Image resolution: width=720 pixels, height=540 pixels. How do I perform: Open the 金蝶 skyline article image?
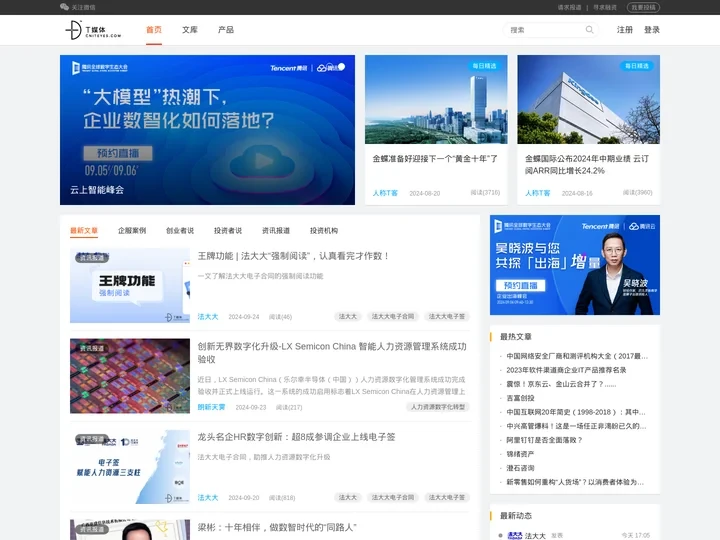(436, 99)
